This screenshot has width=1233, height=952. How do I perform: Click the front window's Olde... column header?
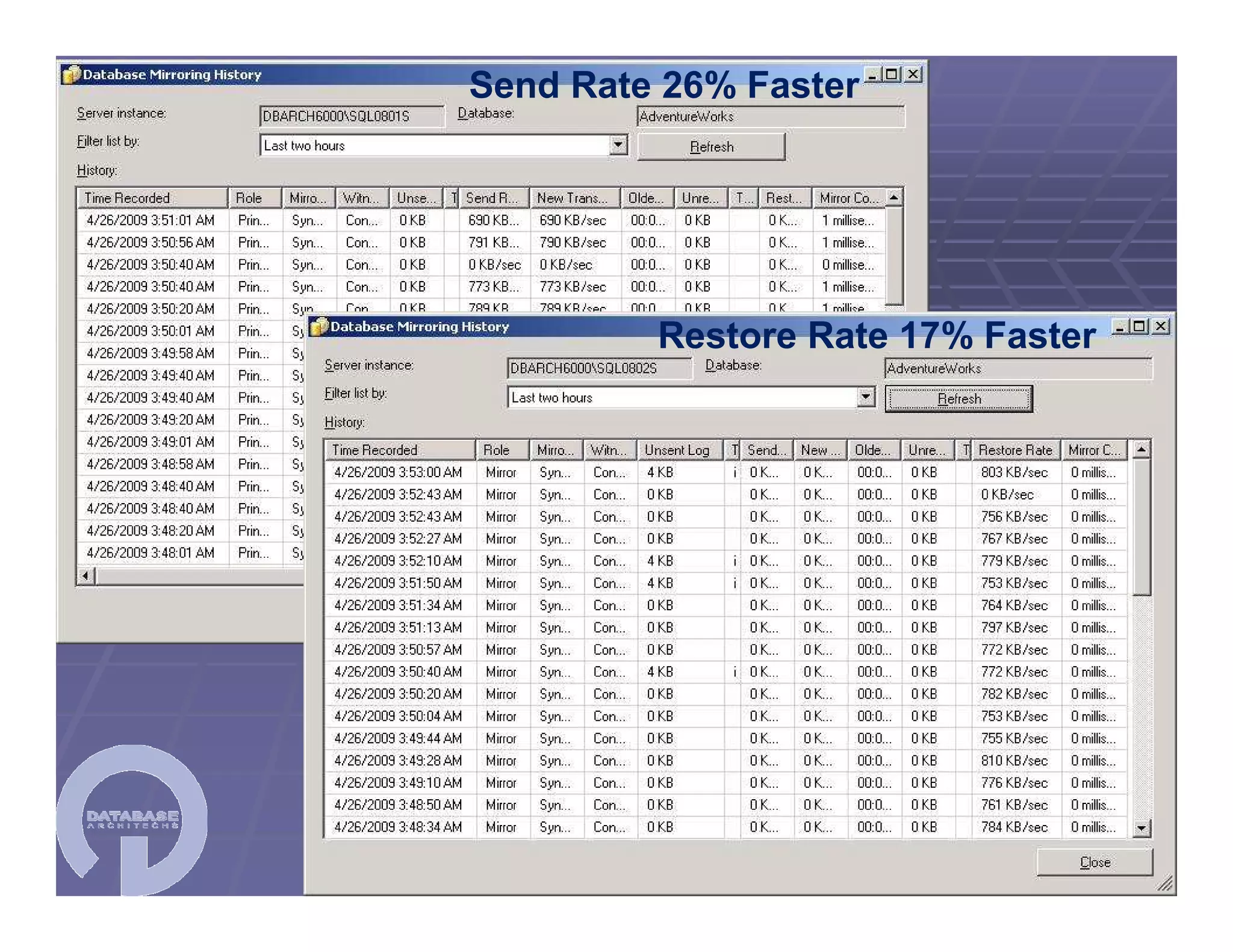point(874,450)
